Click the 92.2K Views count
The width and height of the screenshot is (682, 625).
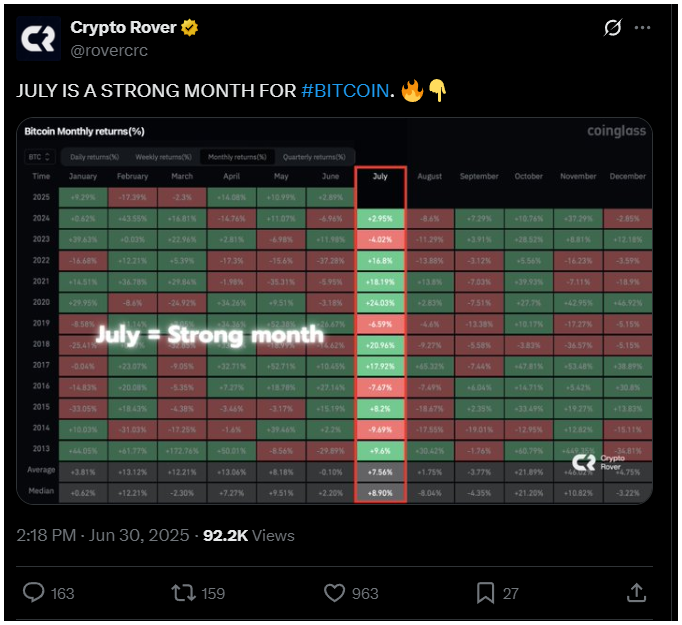249,535
